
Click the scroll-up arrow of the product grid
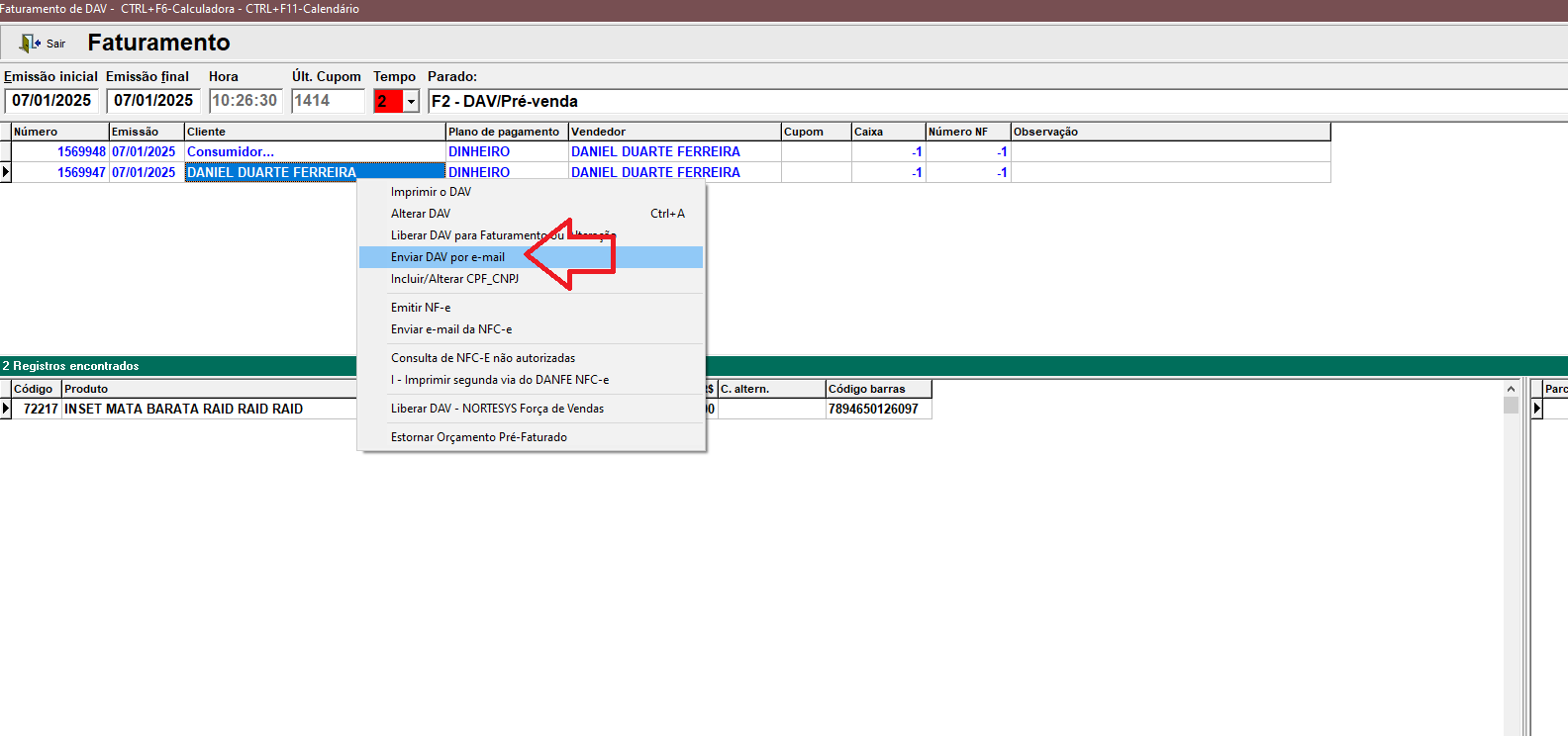click(x=1511, y=389)
